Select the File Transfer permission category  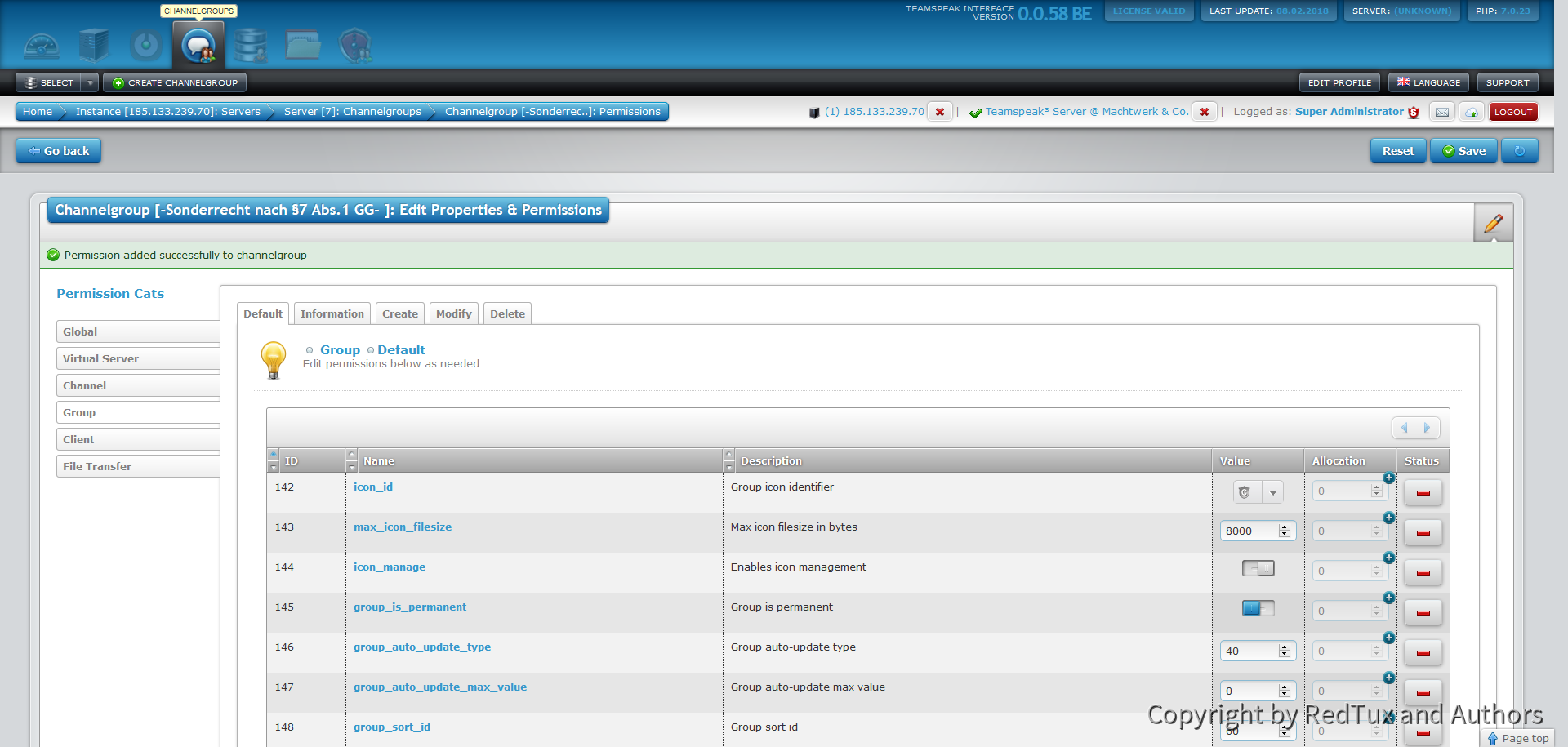coord(138,466)
